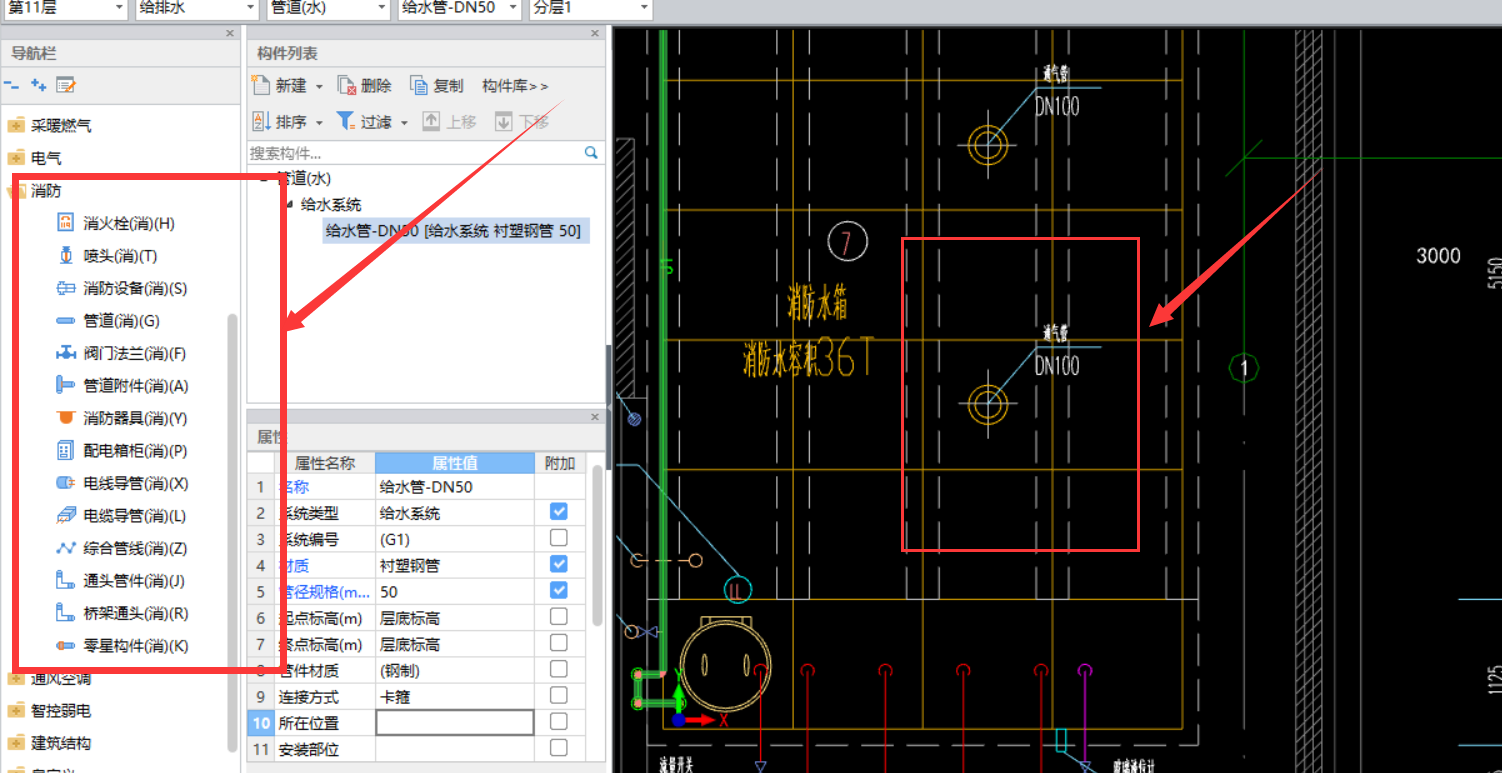The height and width of the screenshot is (773, 1502).
Task: Expand the 建筑结构 category
Action: tap(16, 743)
